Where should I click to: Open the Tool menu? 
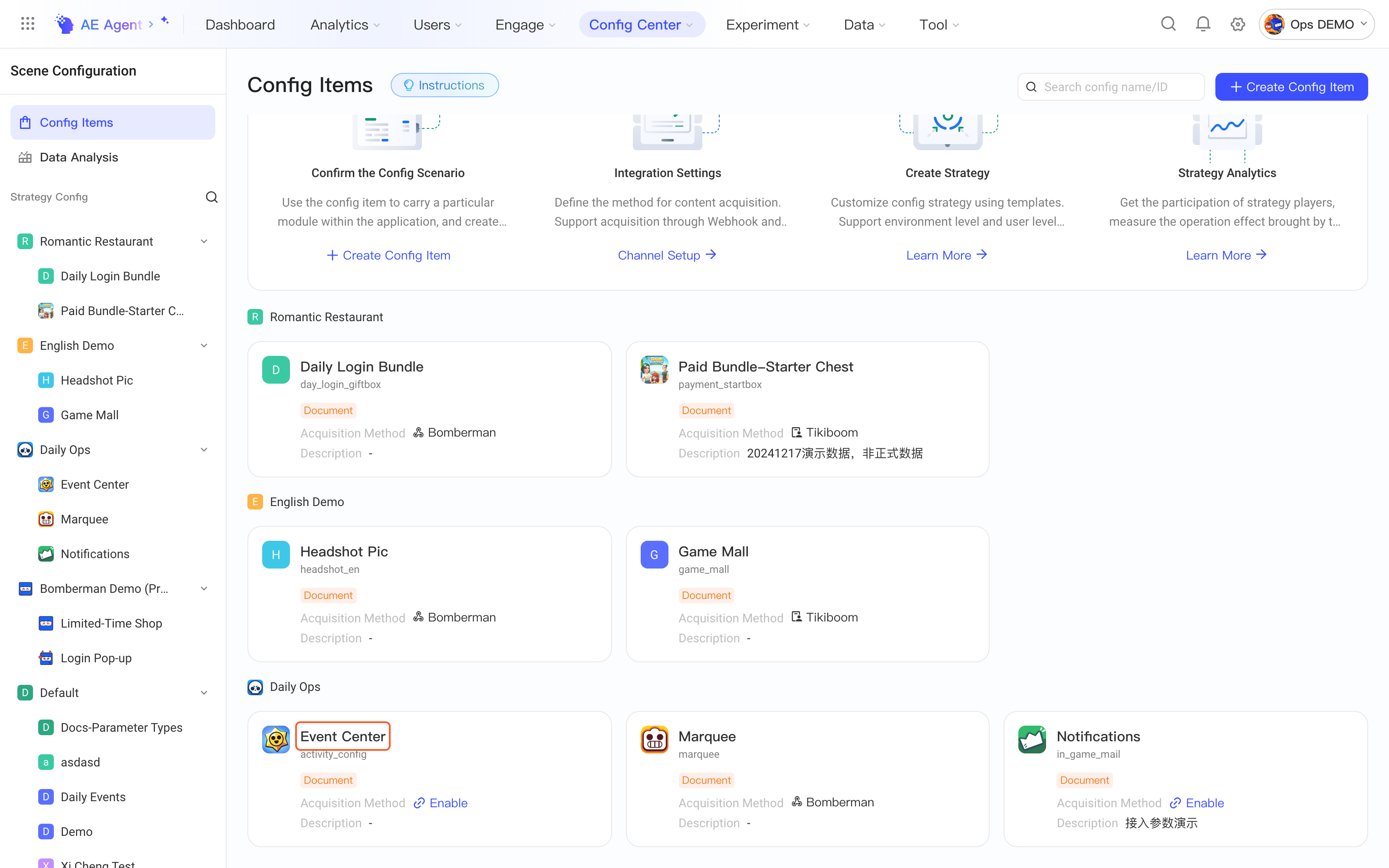pyautogui.click(x=939, y=25)
